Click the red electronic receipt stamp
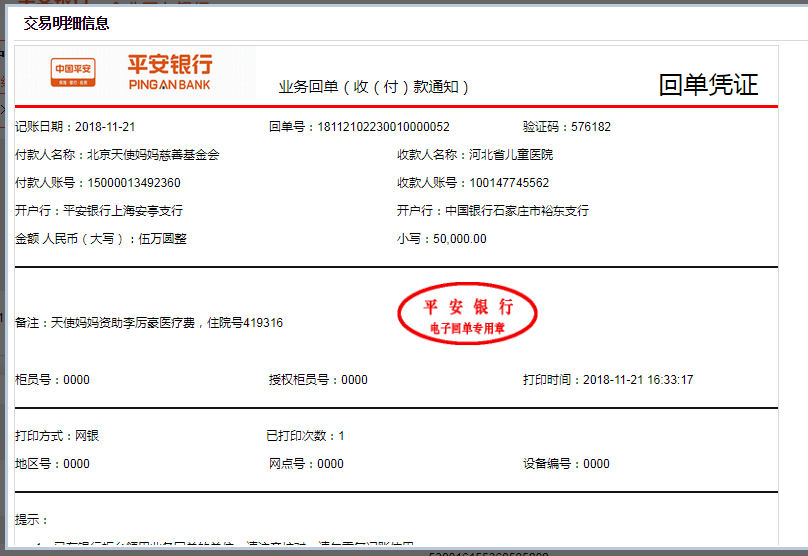Screen dimensions: 808x556 coord(467,313)
